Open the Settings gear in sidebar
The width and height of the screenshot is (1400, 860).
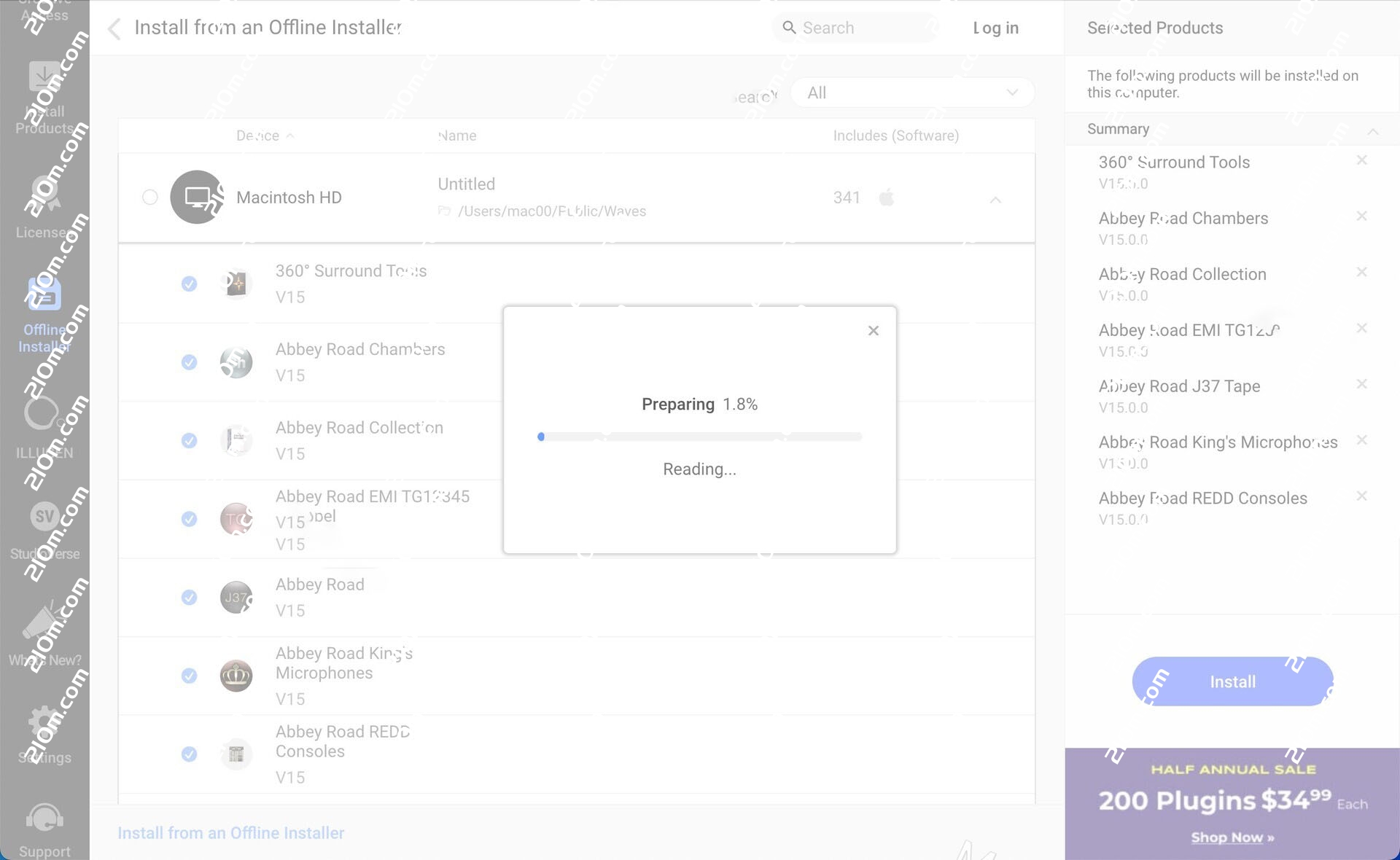(x=44, y=722)
